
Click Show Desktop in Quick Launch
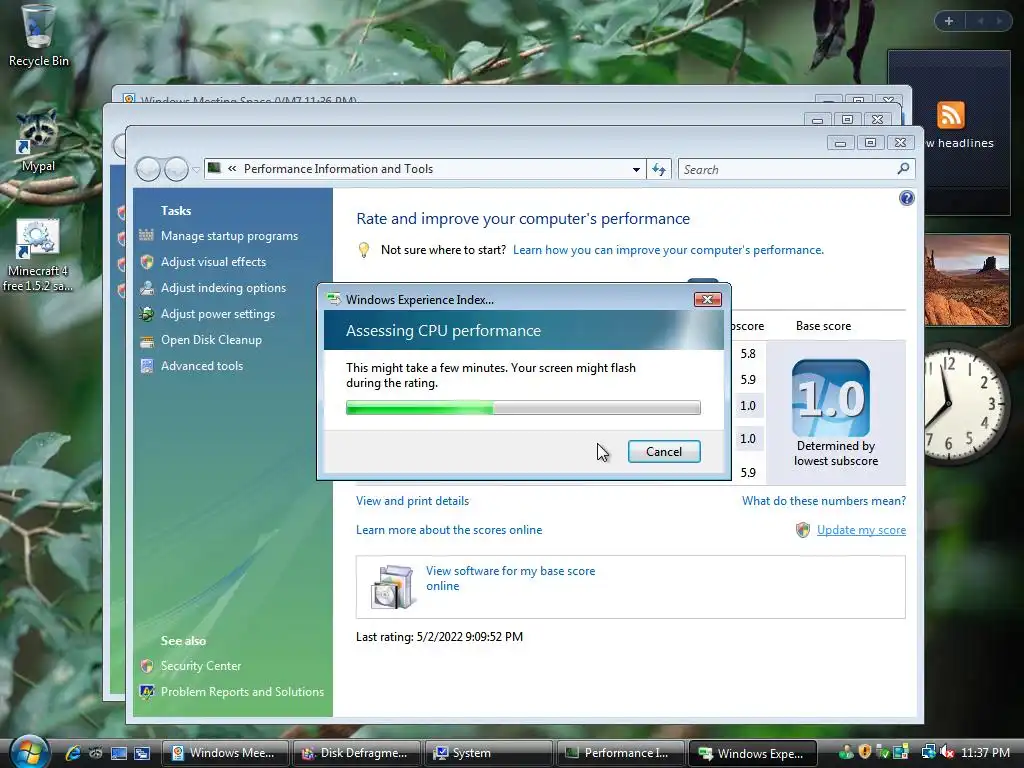119,753
